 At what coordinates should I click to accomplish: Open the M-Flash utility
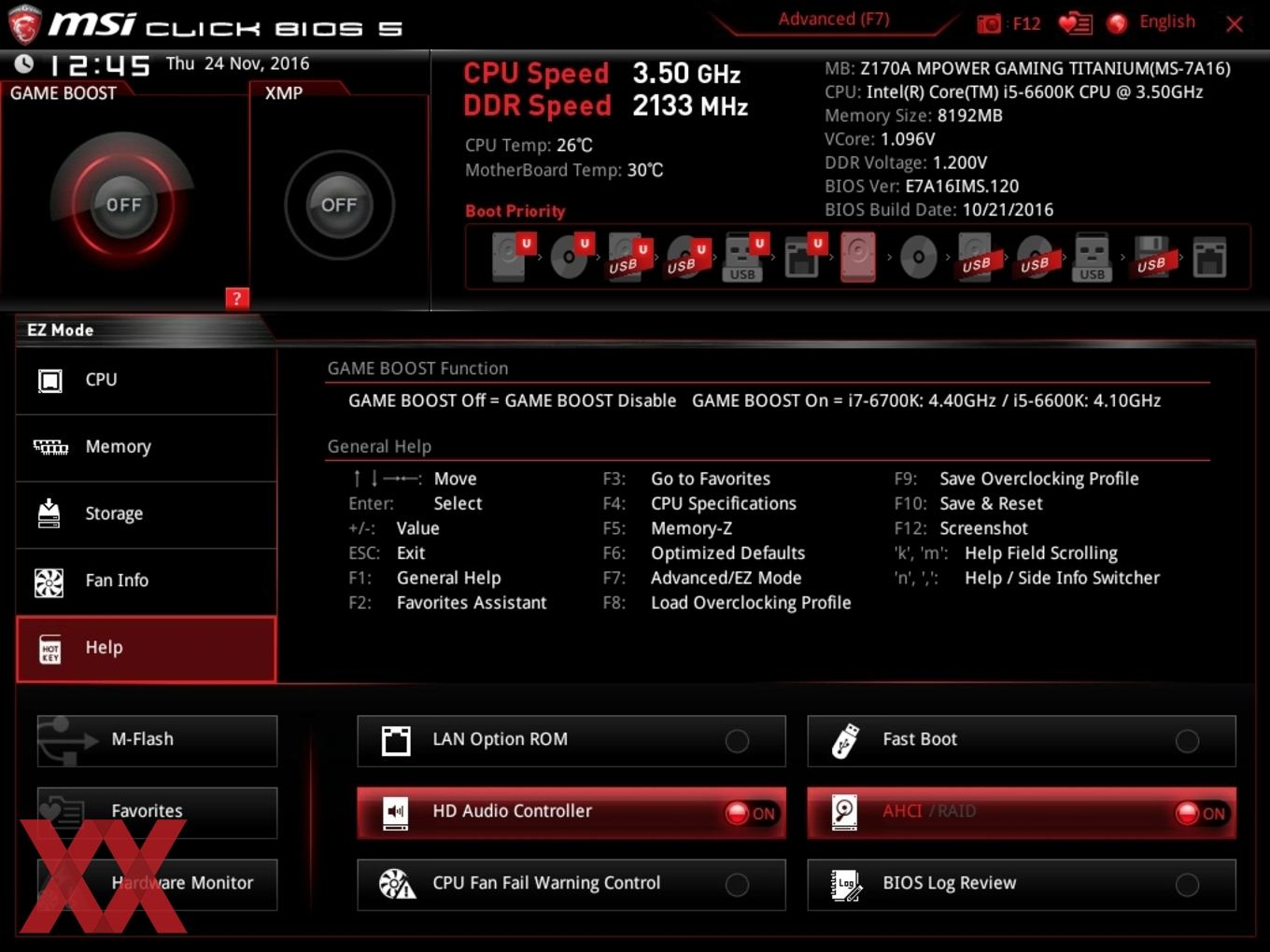pos(157,741)
